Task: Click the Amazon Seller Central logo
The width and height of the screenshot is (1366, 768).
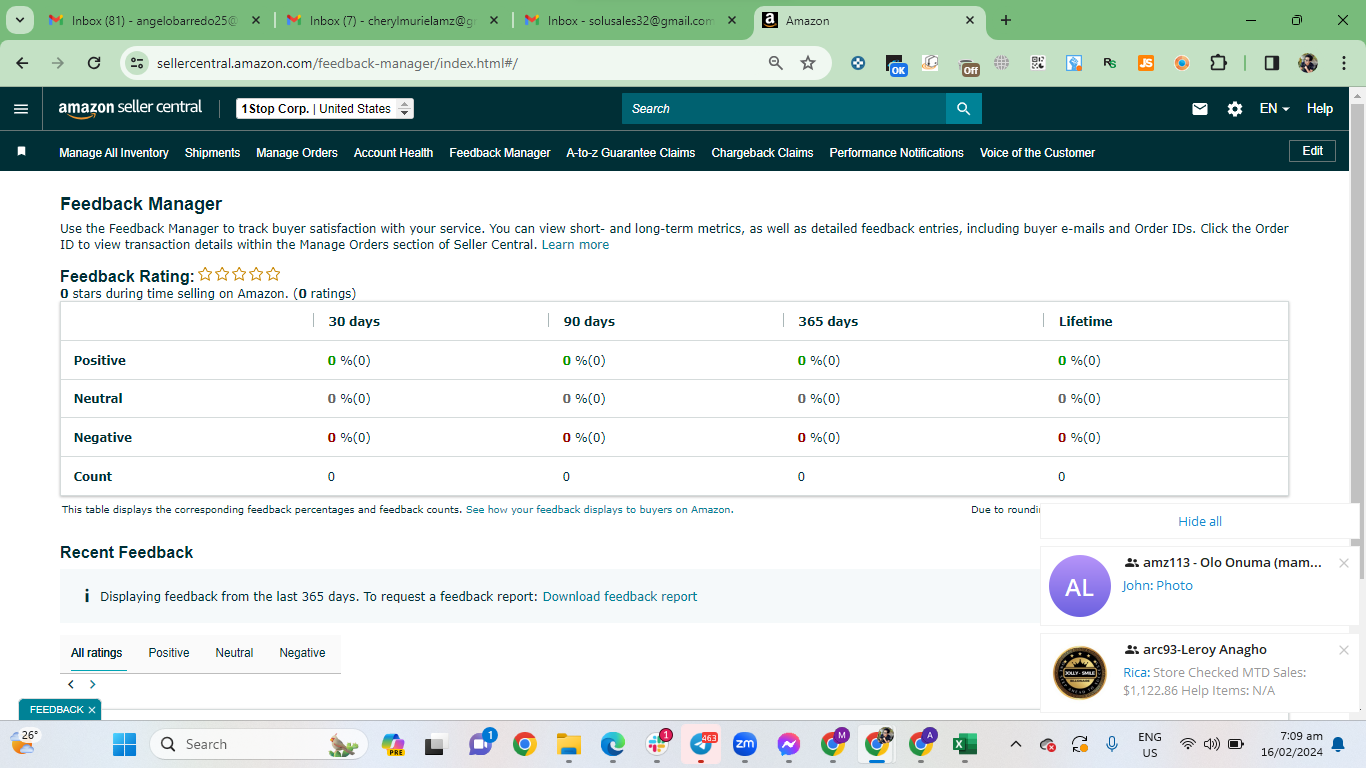Action: pos(130,108)
